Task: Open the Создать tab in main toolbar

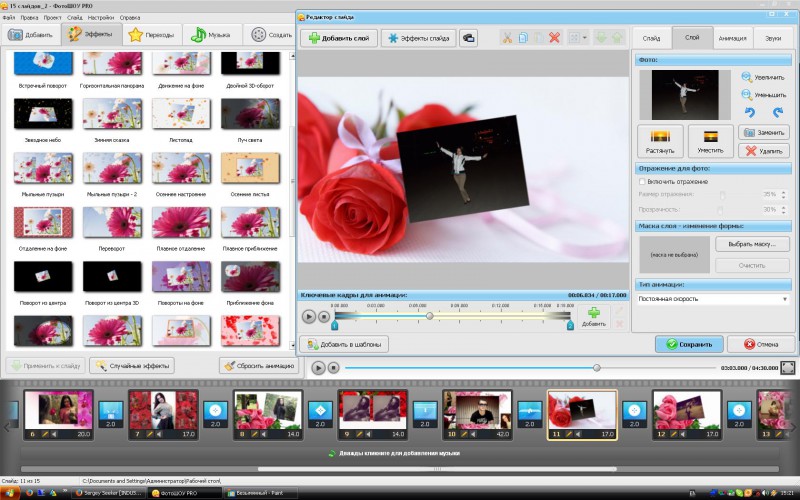Action: (x=271, y=35)
